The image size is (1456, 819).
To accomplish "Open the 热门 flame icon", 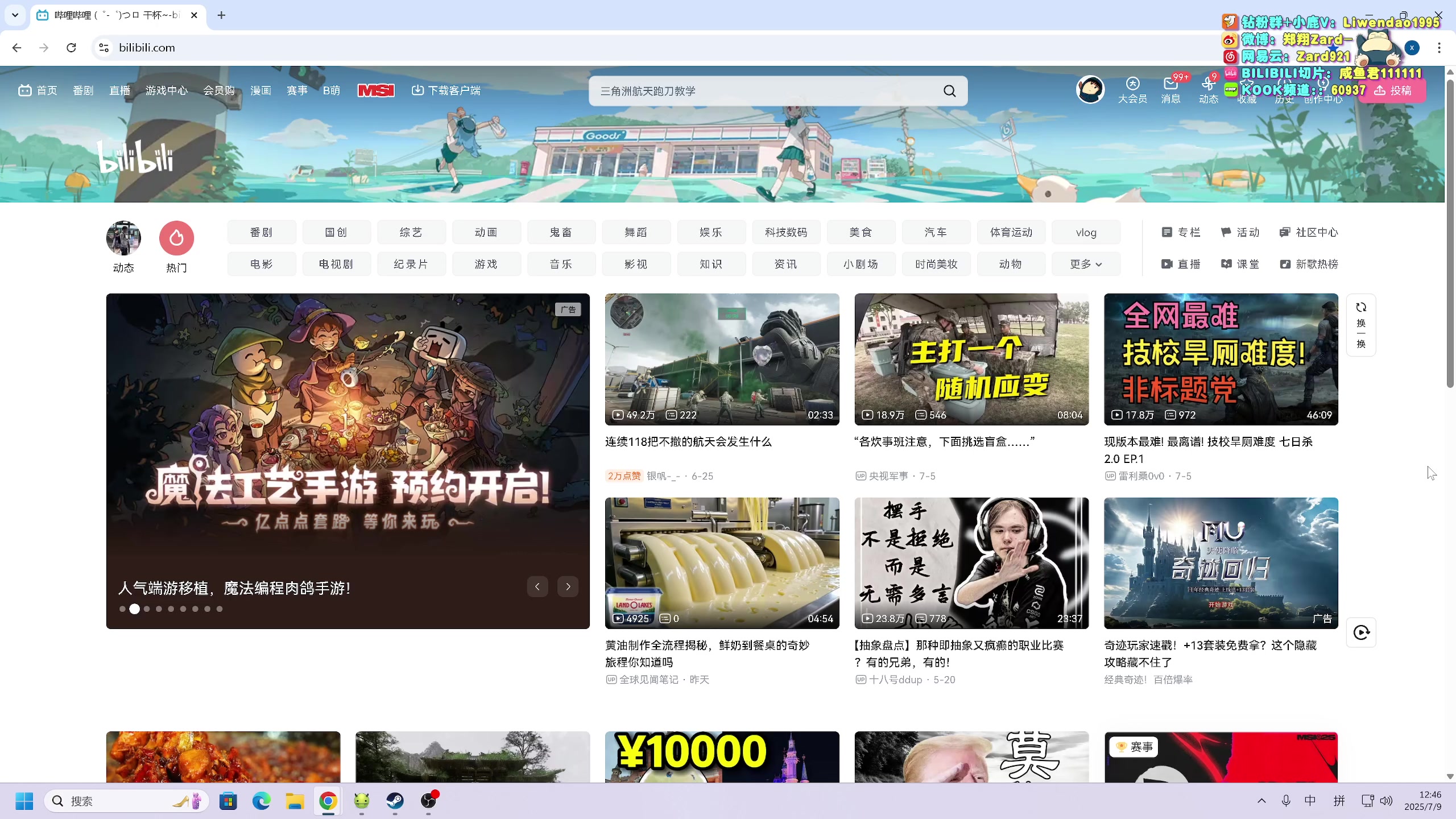I will [176, 238].
